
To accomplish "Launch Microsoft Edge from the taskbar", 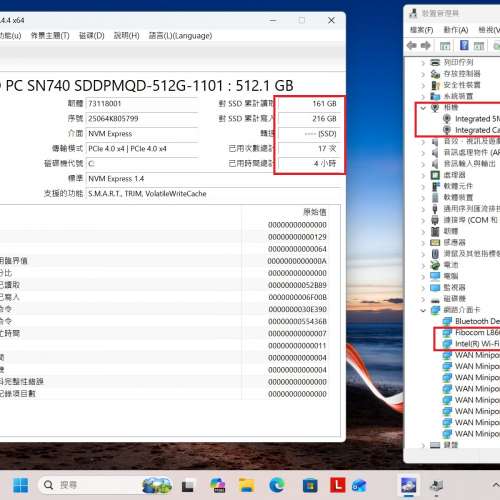I will pos(277,485).
